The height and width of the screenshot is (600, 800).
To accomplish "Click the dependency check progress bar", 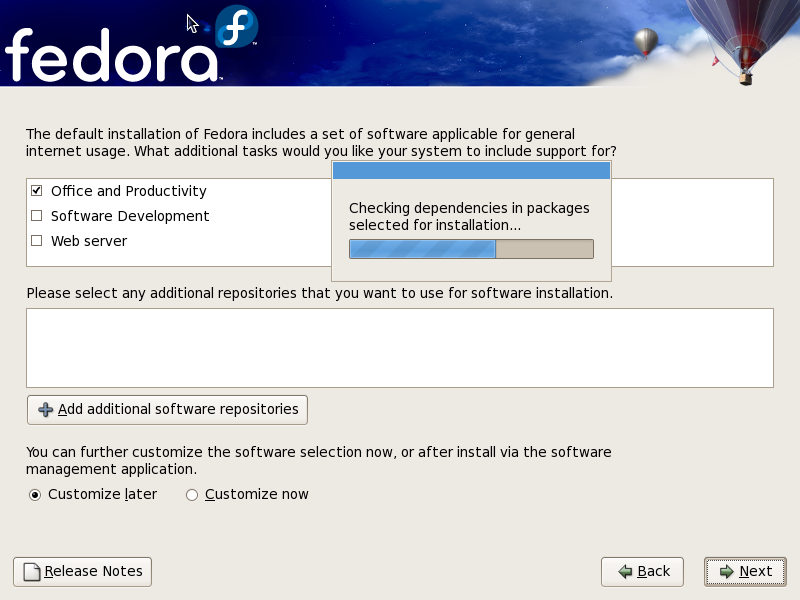I will click(x=471, y=249).
